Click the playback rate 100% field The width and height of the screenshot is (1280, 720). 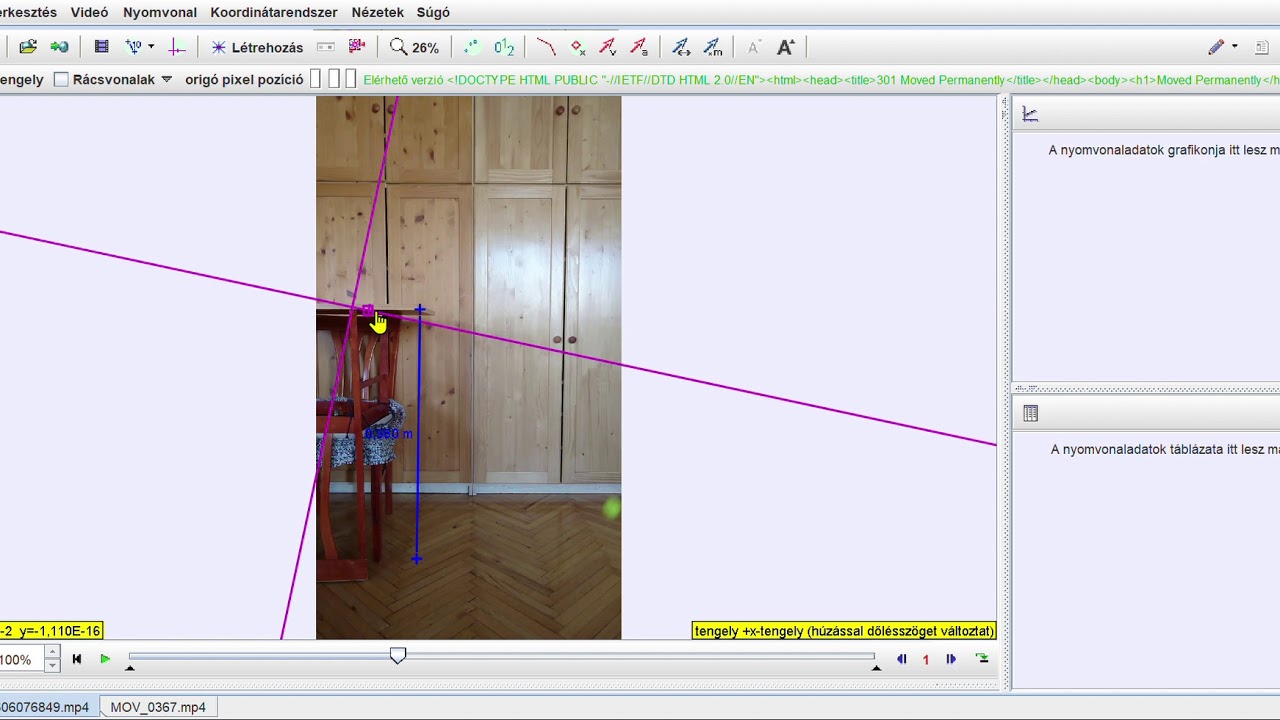pyautogui.click(x=20, y=660)
